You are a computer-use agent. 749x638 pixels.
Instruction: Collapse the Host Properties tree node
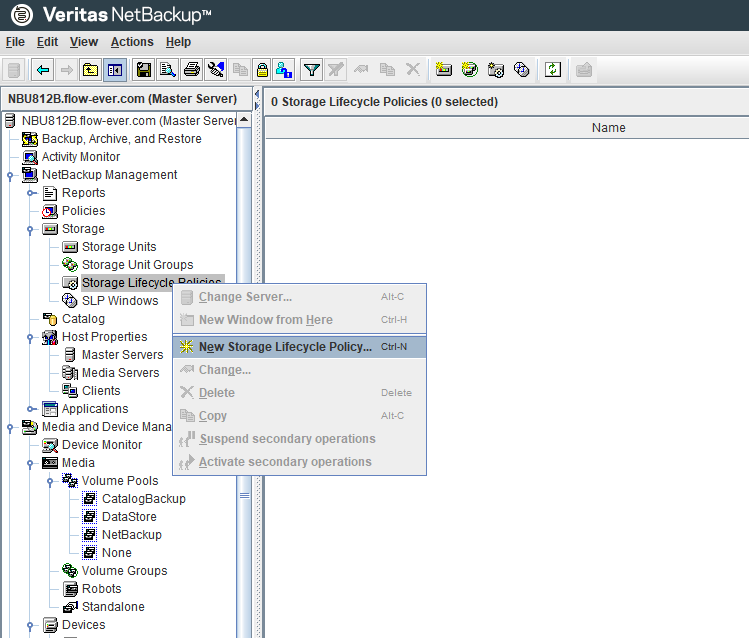(x=30, y=338)
